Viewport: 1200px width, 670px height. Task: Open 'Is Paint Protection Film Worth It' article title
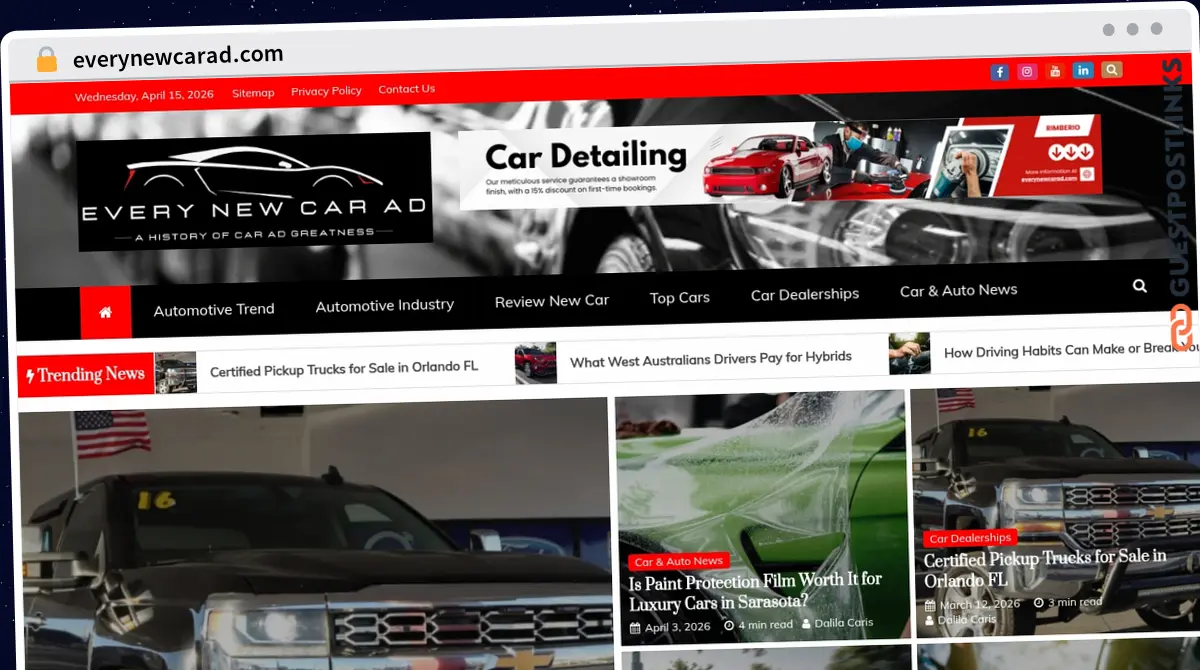[755, 591]
